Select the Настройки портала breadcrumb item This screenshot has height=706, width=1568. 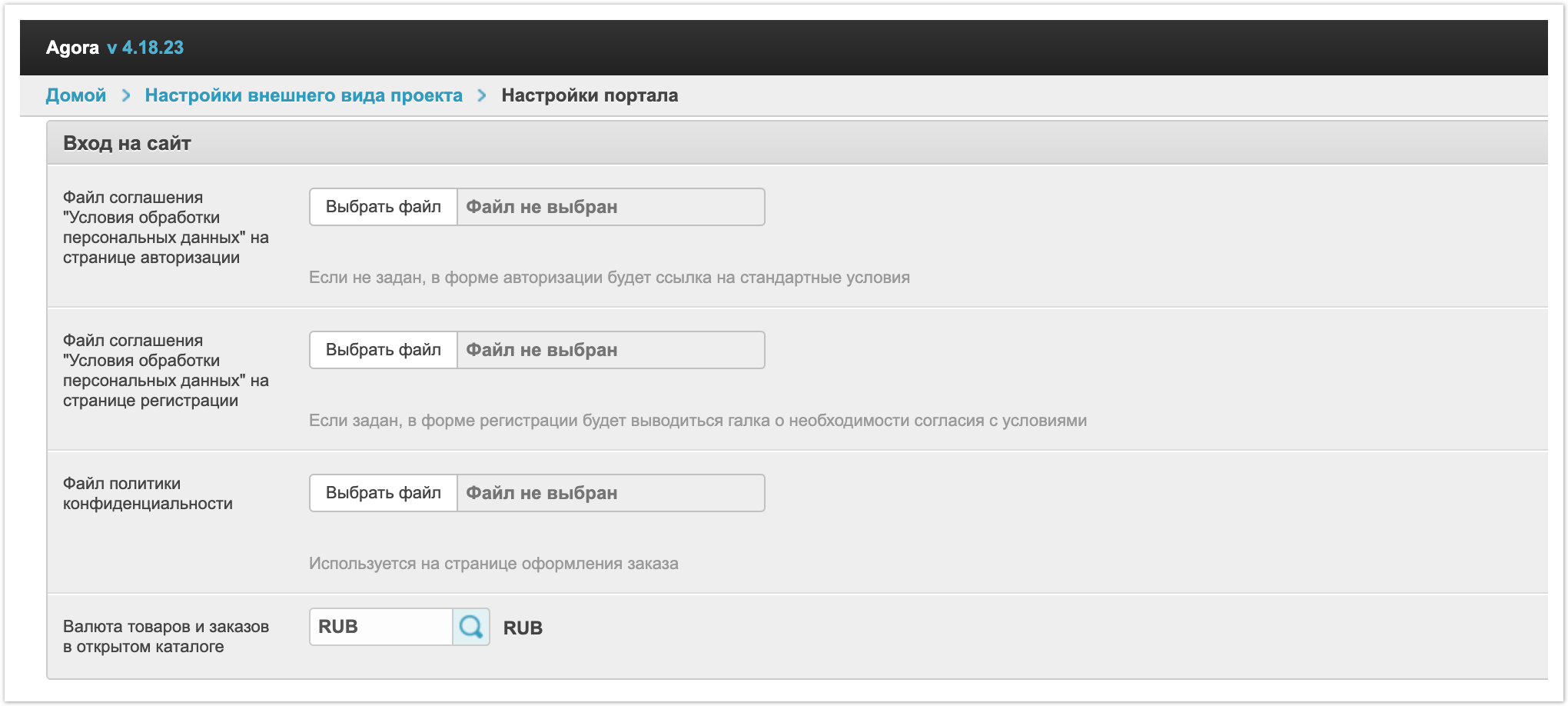[x=590, y=95]
